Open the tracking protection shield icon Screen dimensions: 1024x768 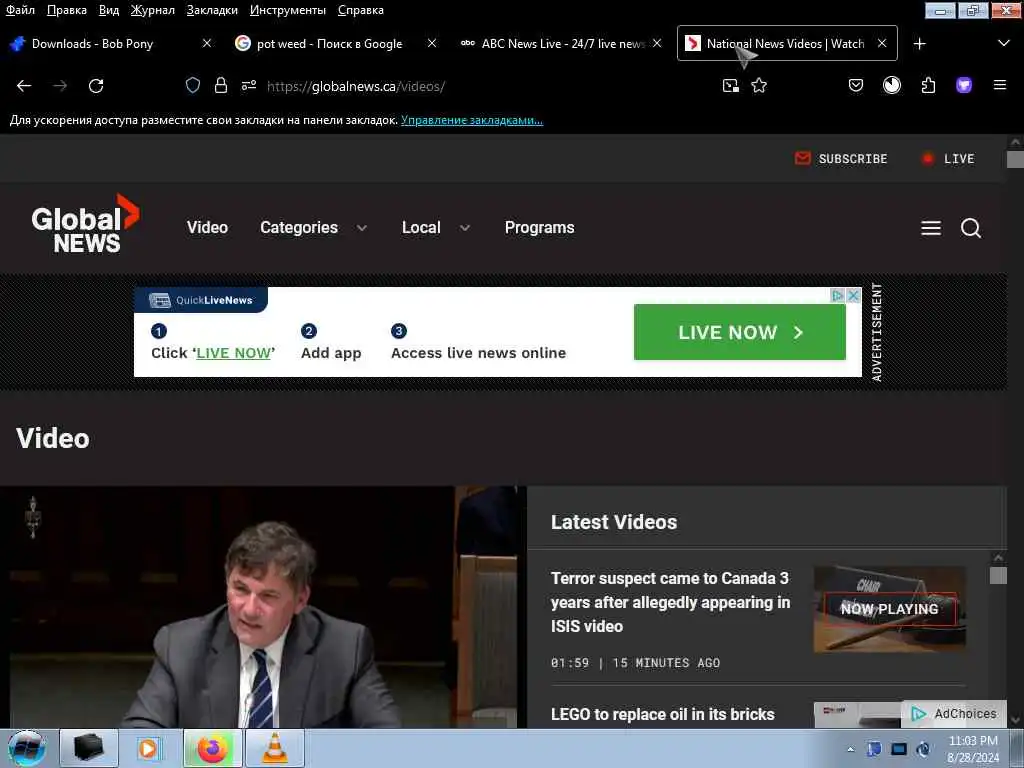coord(193,86)
